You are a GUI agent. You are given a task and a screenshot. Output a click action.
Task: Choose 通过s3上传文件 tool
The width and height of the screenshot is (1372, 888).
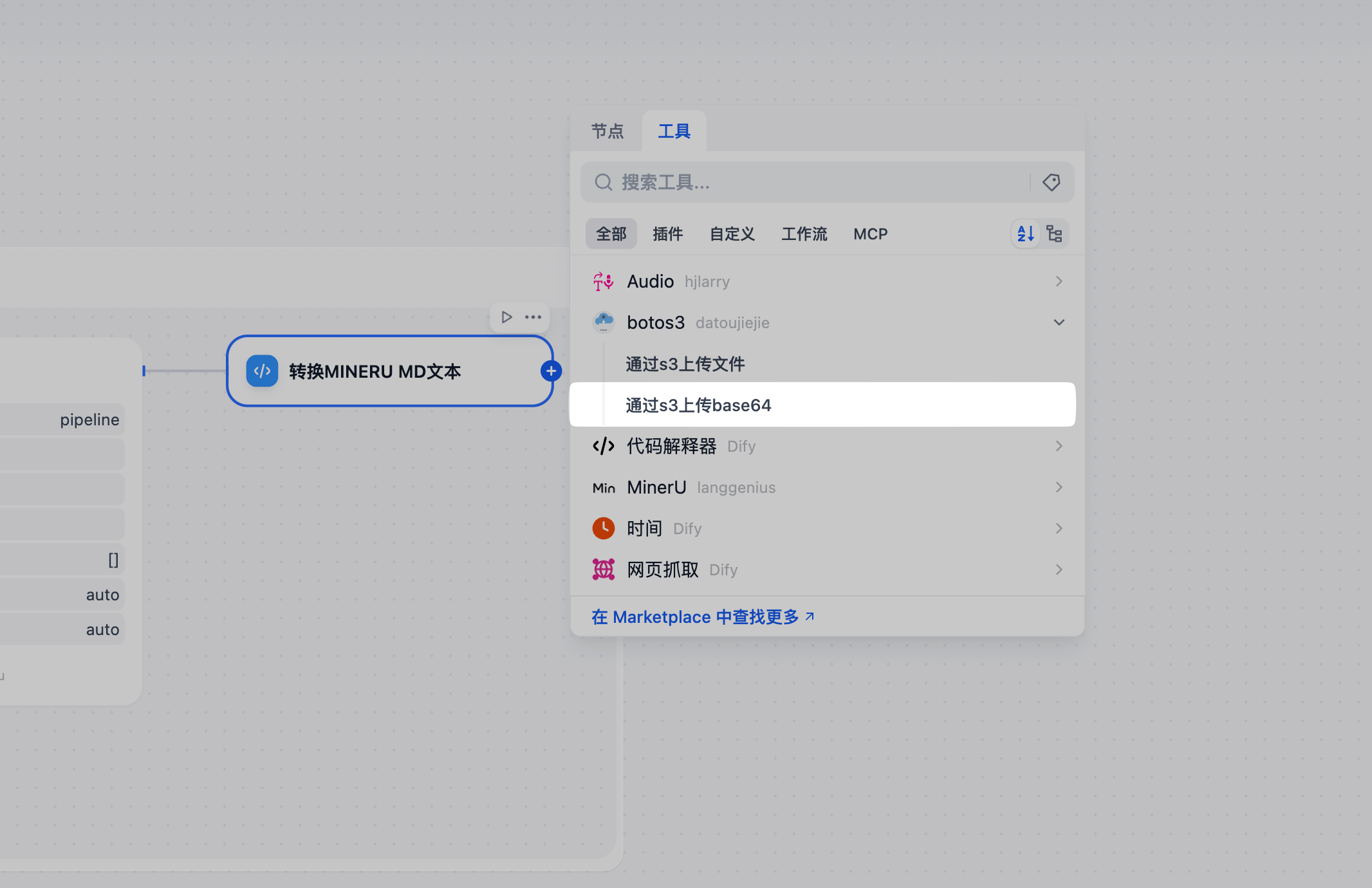(685, 364)
